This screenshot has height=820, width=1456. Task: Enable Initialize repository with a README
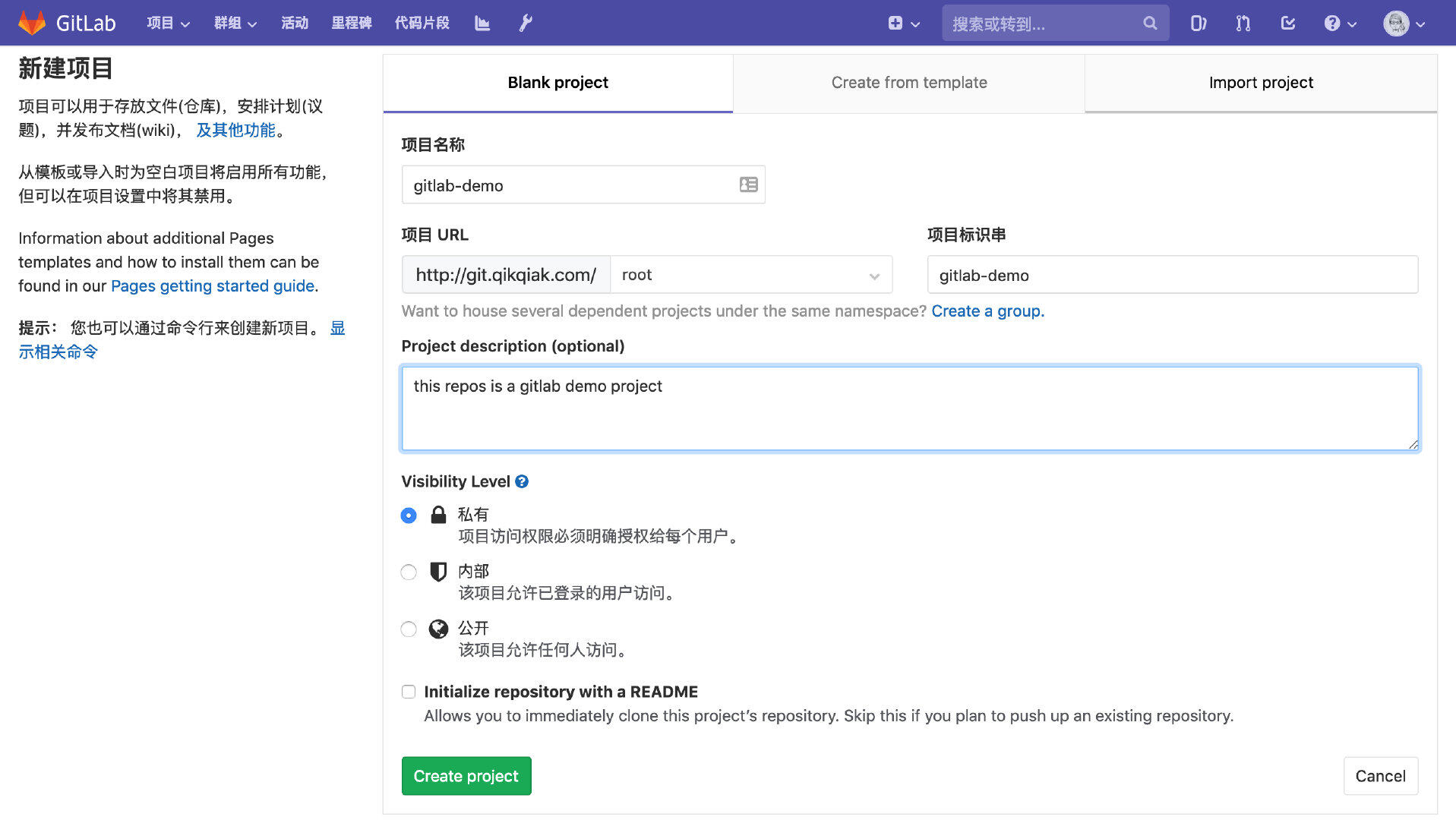tap(409, 692)
